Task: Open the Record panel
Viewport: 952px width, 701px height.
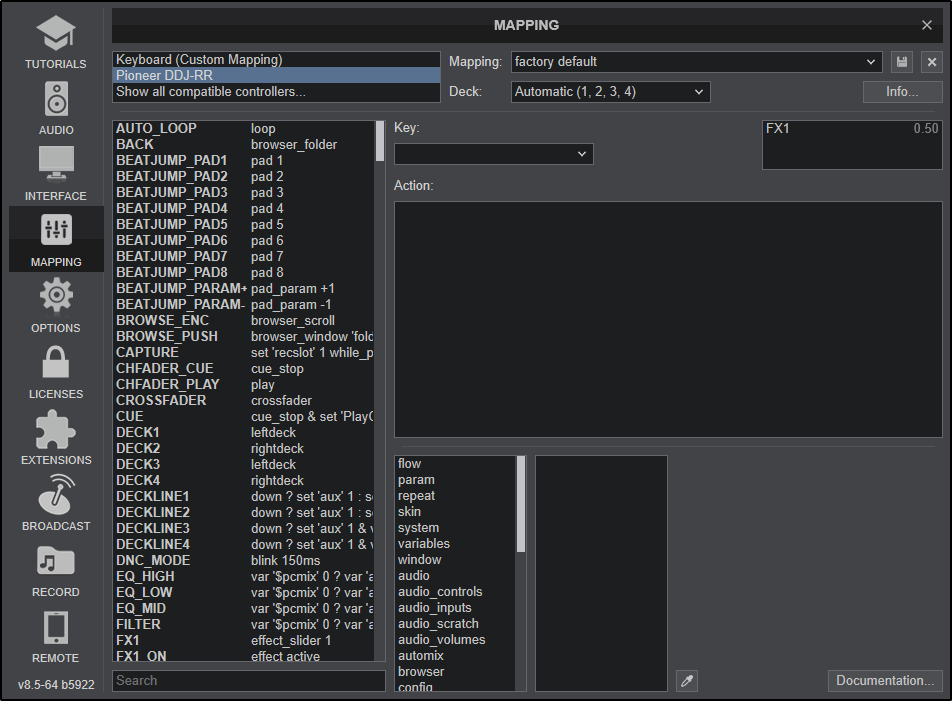Action: 55,570
